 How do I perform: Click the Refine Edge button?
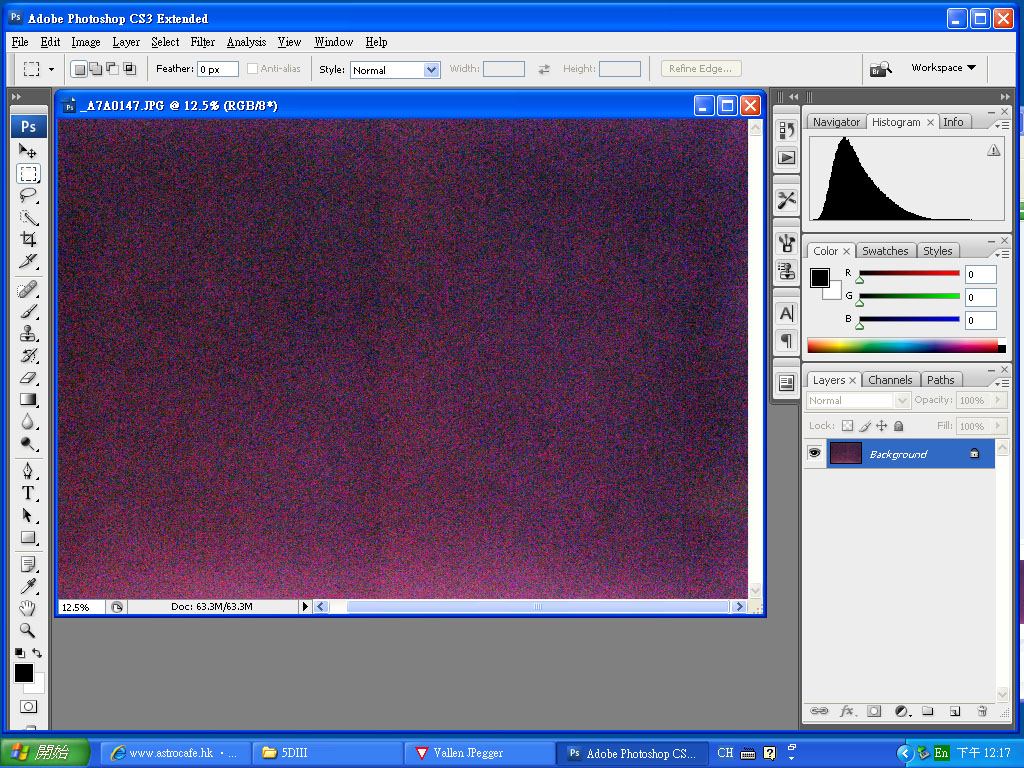[701, 69]
